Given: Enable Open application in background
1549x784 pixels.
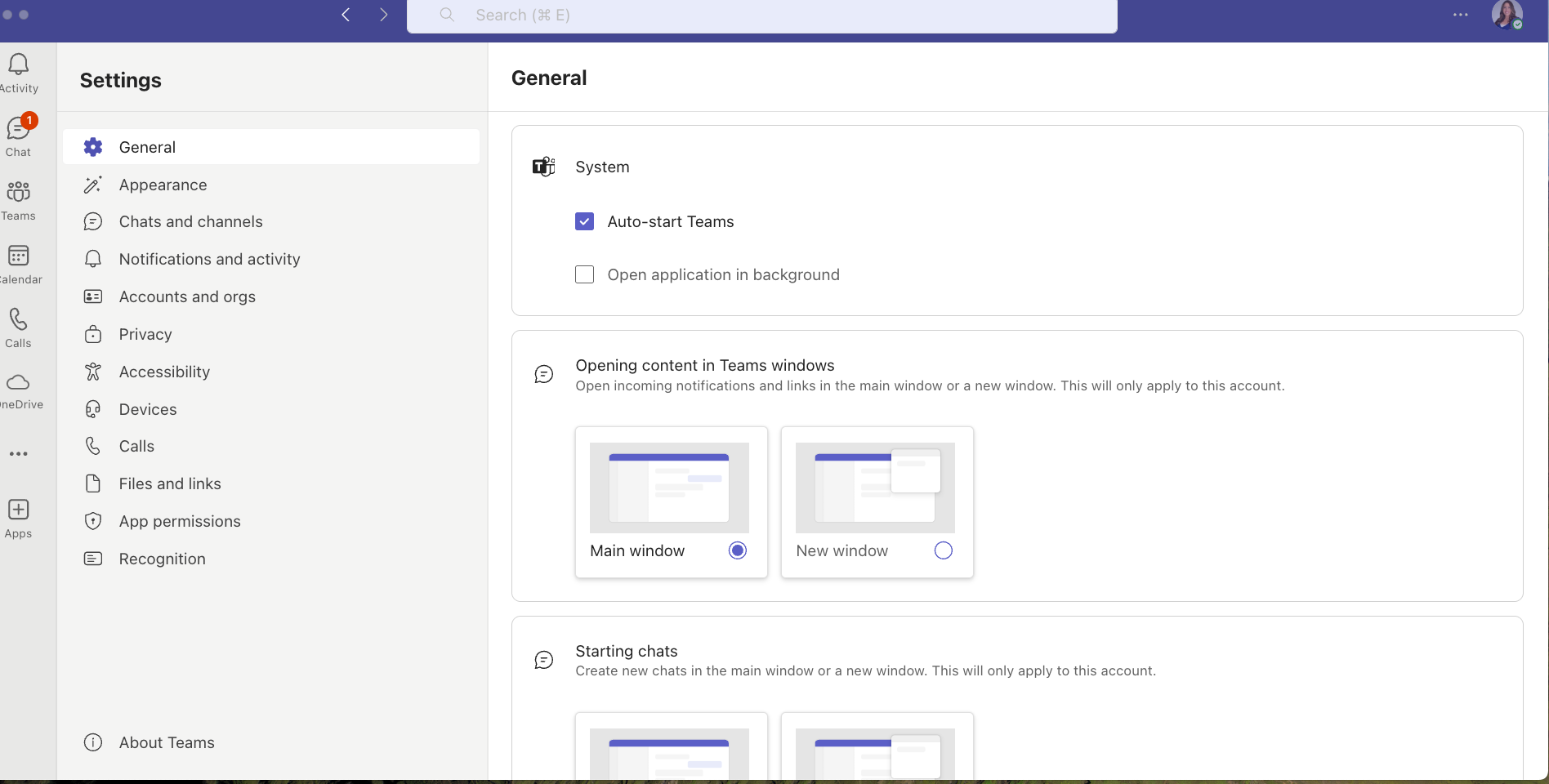Looking at the screenshot, I should pos(584,274).
